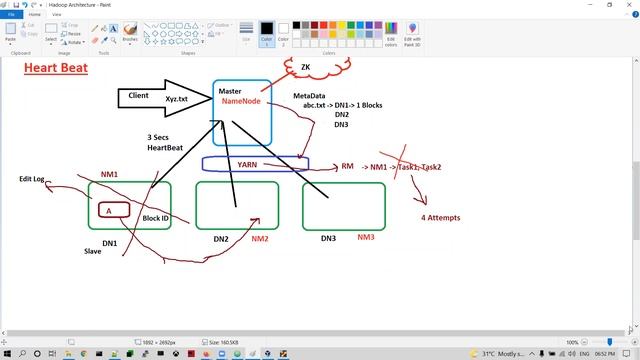Expand the Paste options arrow
Image resolution: width=640 pixels, height=360 pixels.
[11, 44]
